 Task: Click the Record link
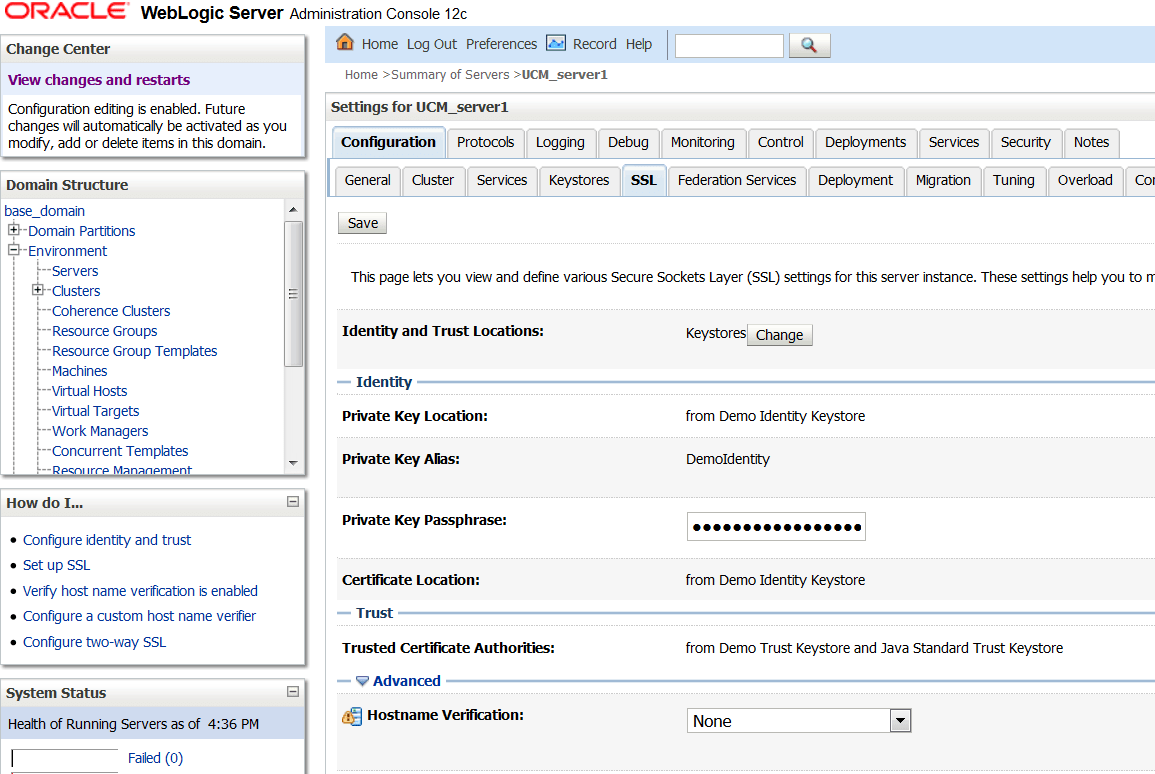(x=594, y=44)
